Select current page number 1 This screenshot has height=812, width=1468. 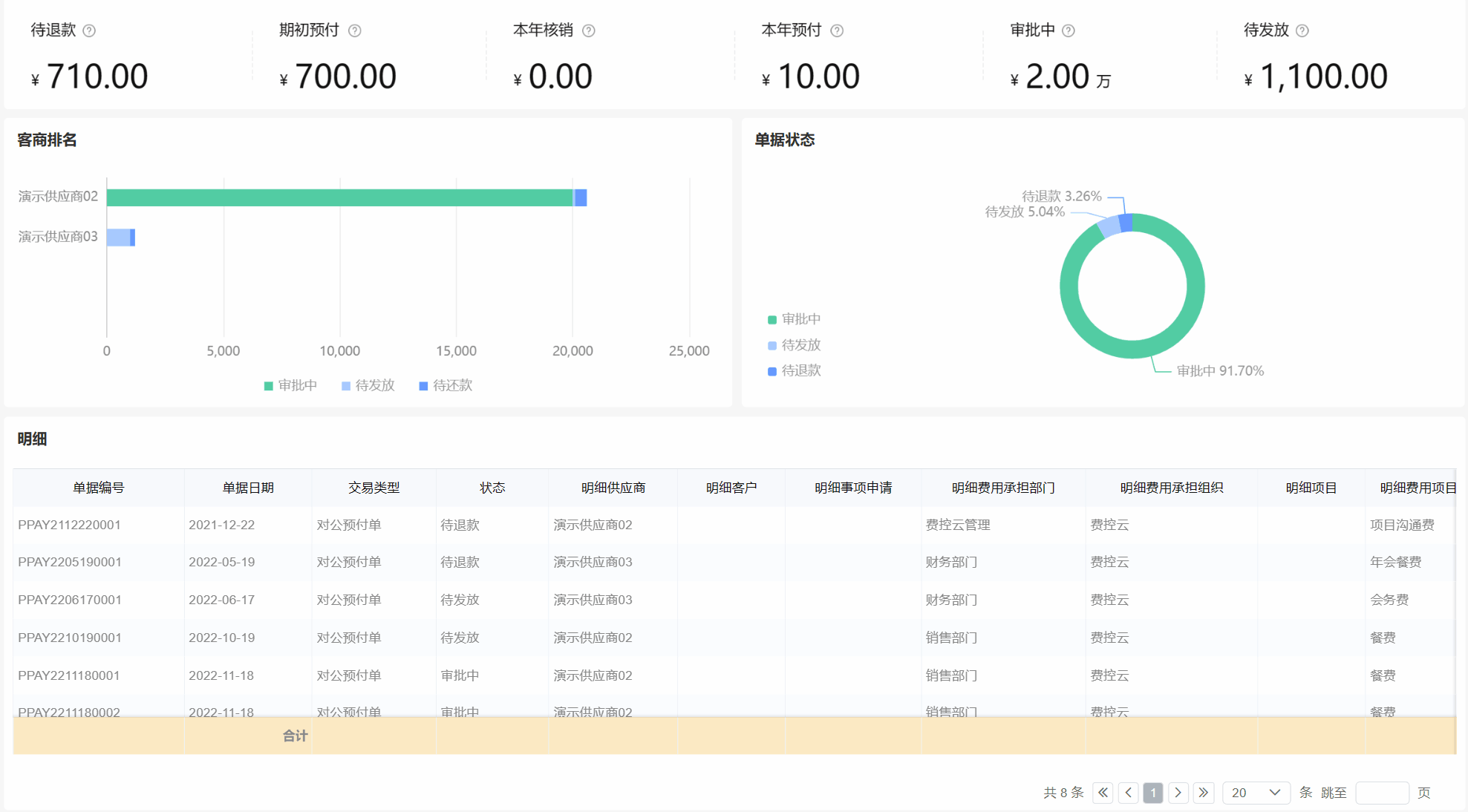click(1153, 793)
